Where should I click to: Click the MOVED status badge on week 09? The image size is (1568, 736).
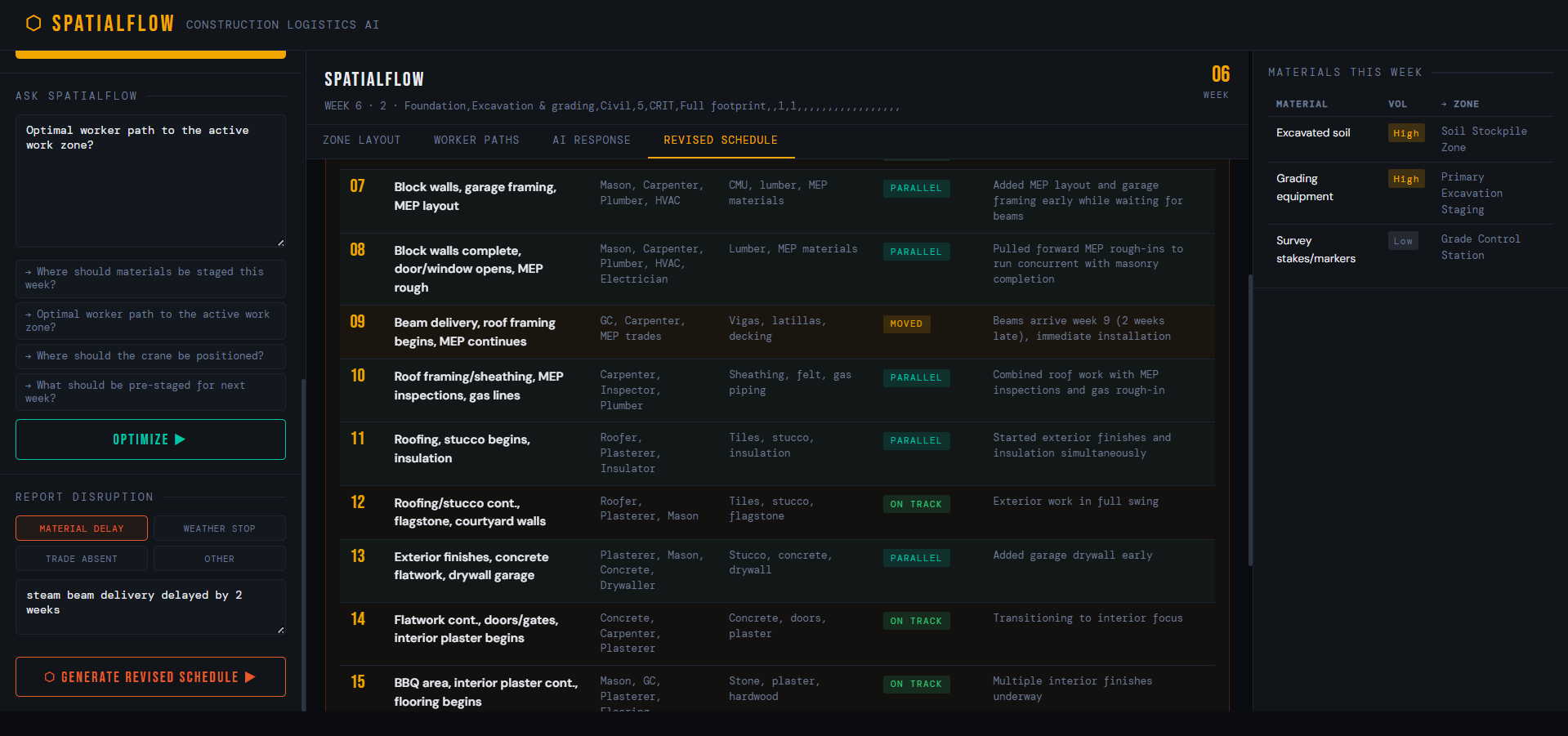point(906,324)
